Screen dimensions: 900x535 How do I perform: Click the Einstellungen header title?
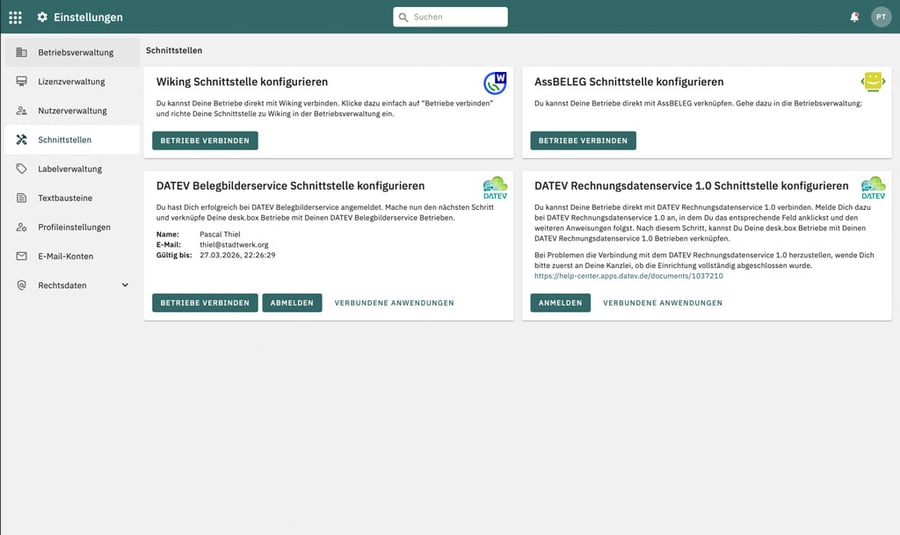click(x=88, y=17)
